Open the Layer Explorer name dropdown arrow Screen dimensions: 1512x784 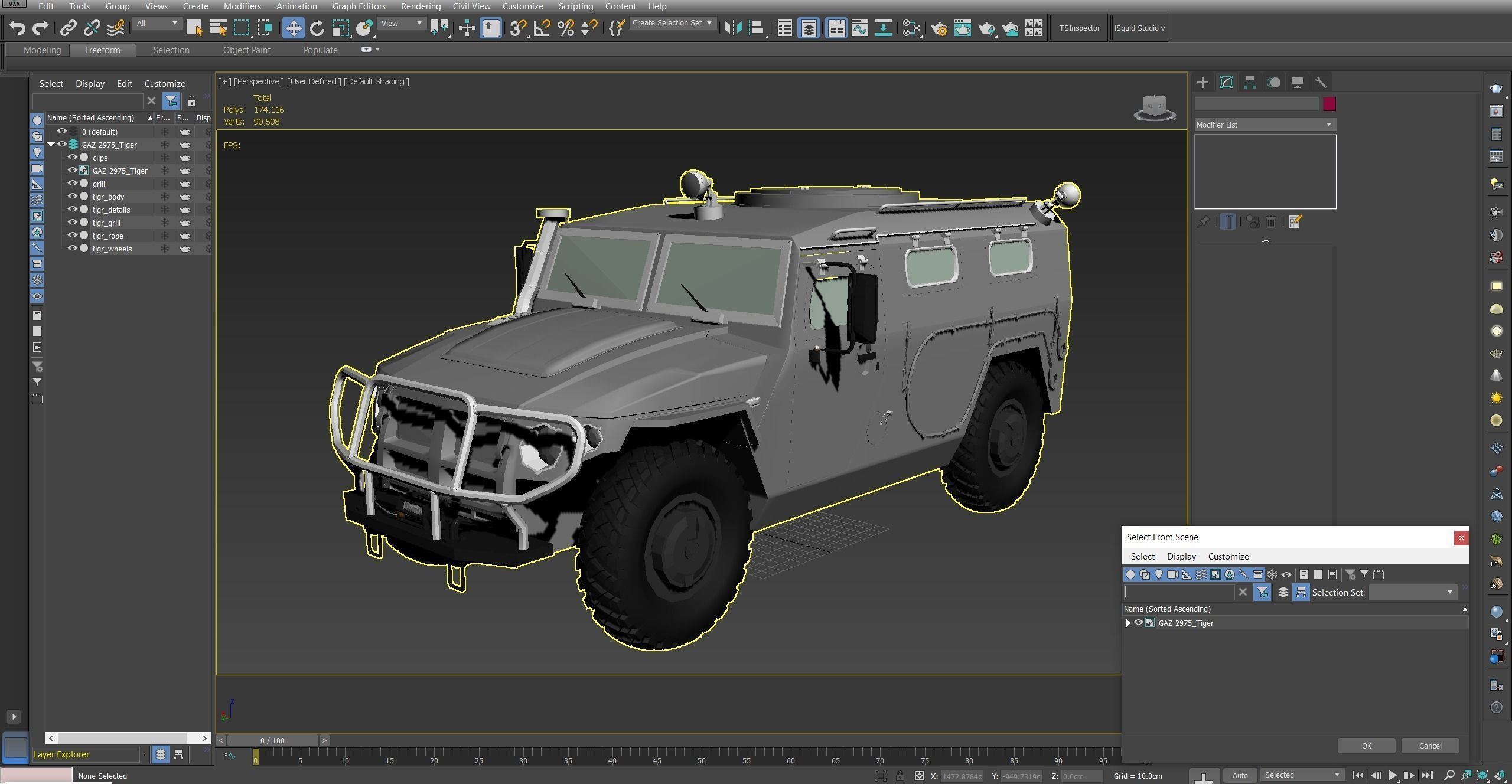(144, 754)
